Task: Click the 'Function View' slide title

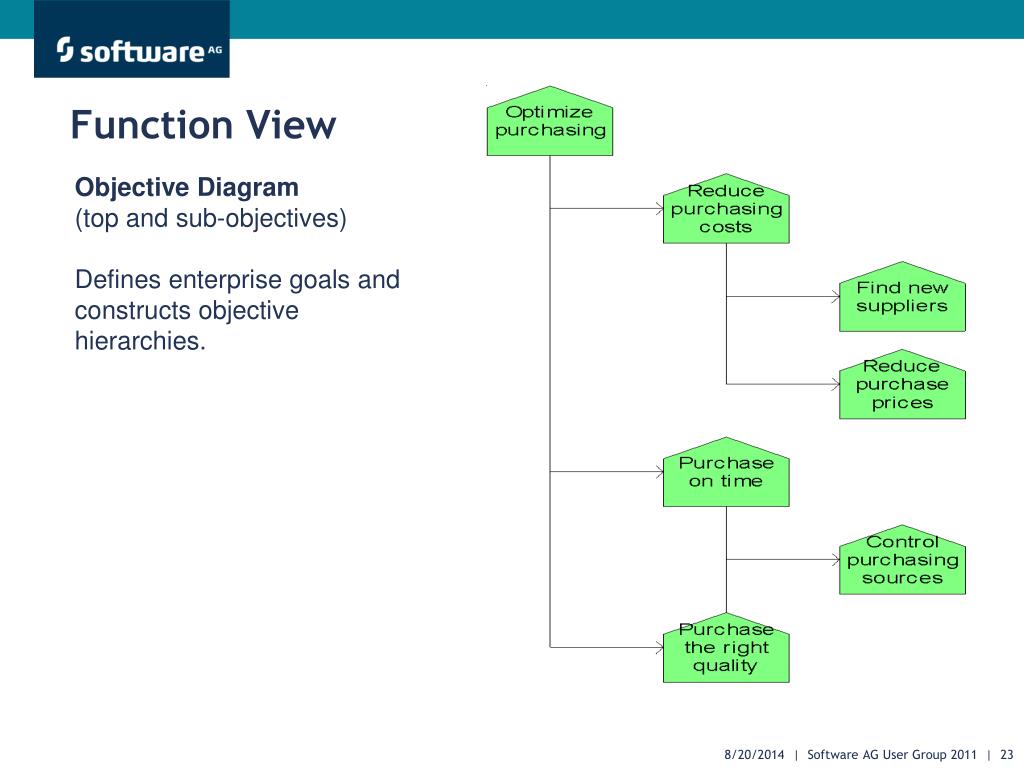Action: tap(203, 125)
